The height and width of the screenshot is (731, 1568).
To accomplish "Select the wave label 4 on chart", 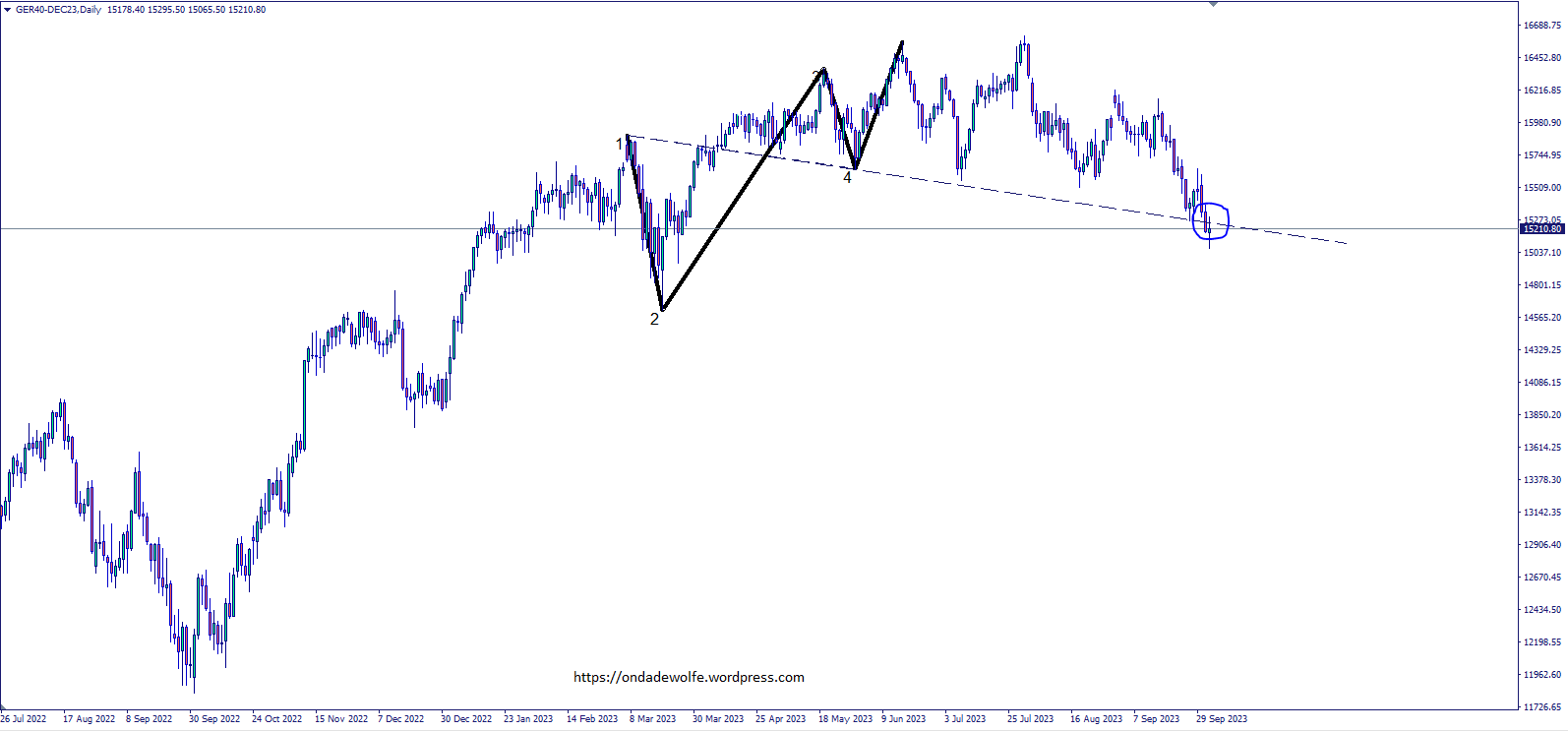I will [847, 178].
